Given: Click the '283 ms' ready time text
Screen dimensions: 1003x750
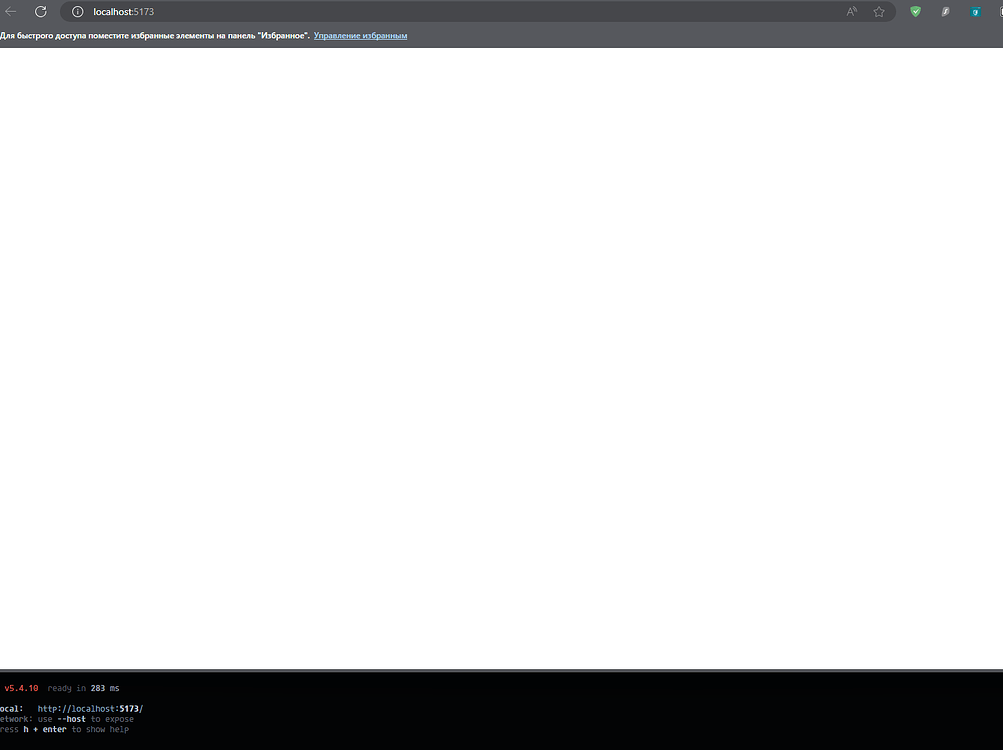Looking at the screenshot, I should 105,688.
